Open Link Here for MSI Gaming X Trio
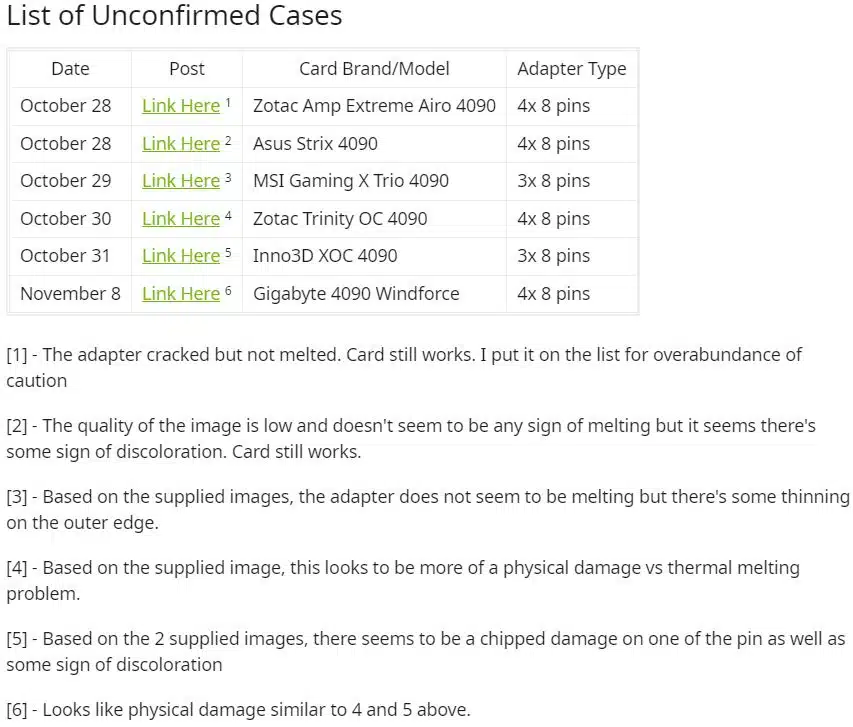Image resolution: width=853 pixels, height=727 pixels. tap(181, 181)
